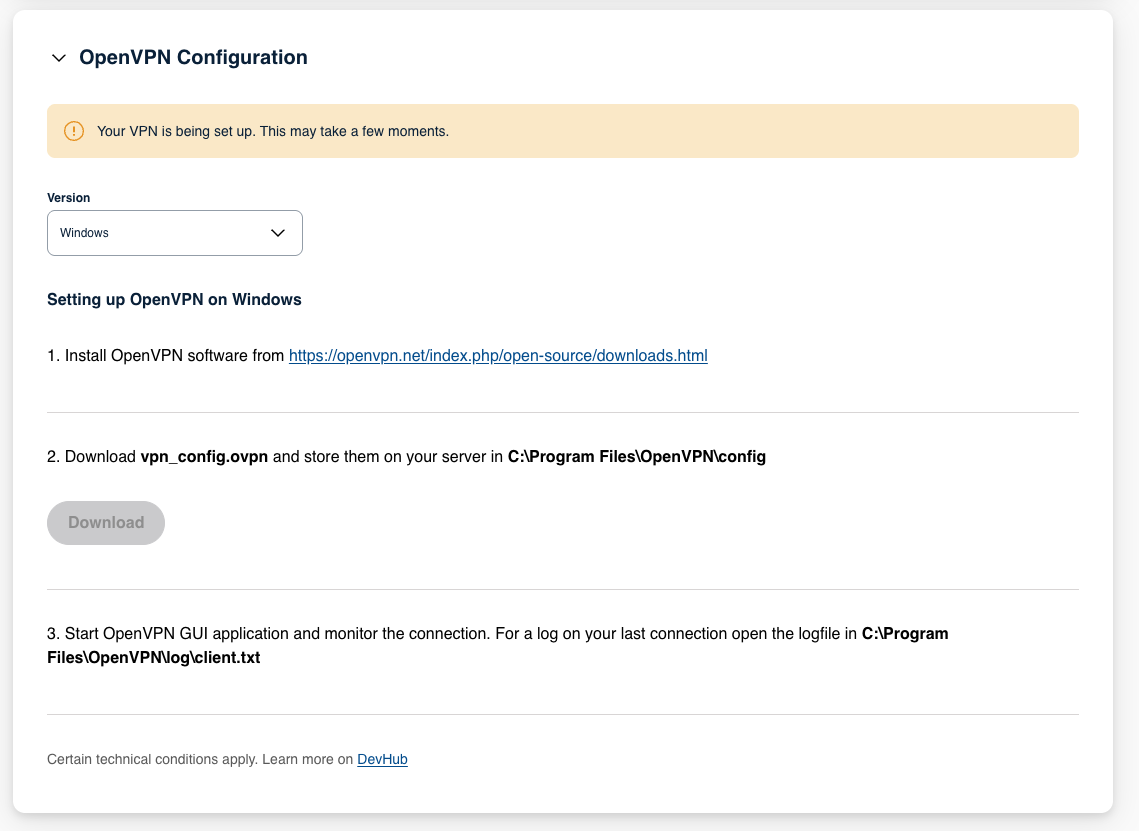
Task: Click the Version field label
Action: click(x=69, y=198)
